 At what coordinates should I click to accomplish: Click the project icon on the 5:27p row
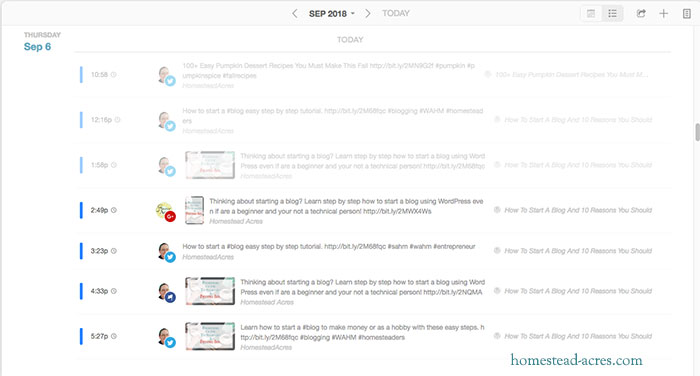click(497, 336)
